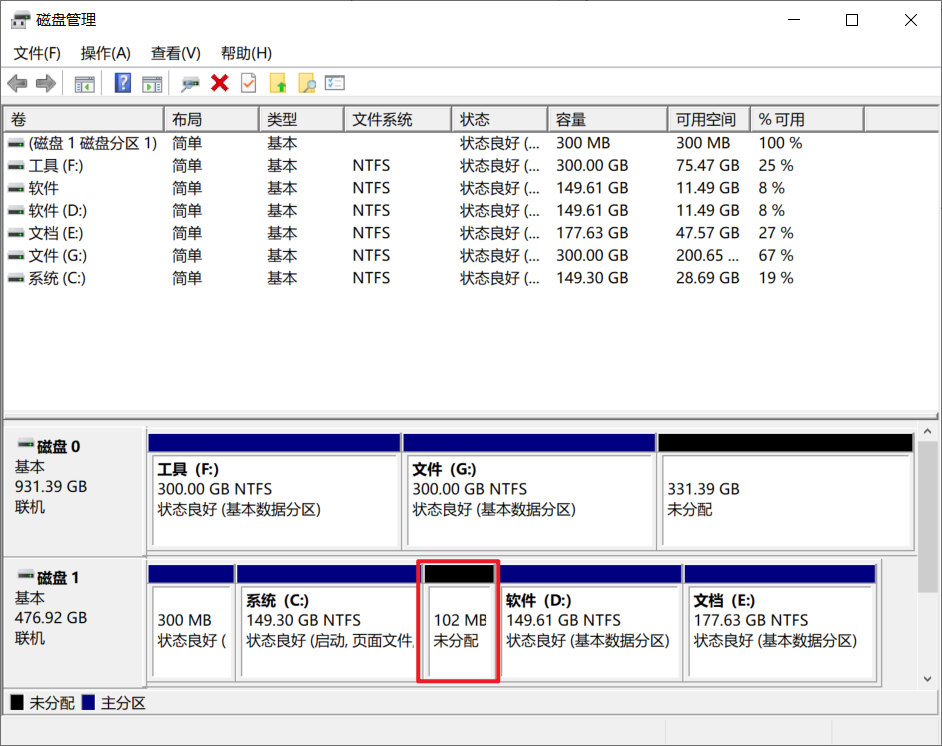Image resolution: width=942 pixels, height=746 pixels.
Task: Click the 磁盘 1 disk label panel
Action: tap(75, 608)
